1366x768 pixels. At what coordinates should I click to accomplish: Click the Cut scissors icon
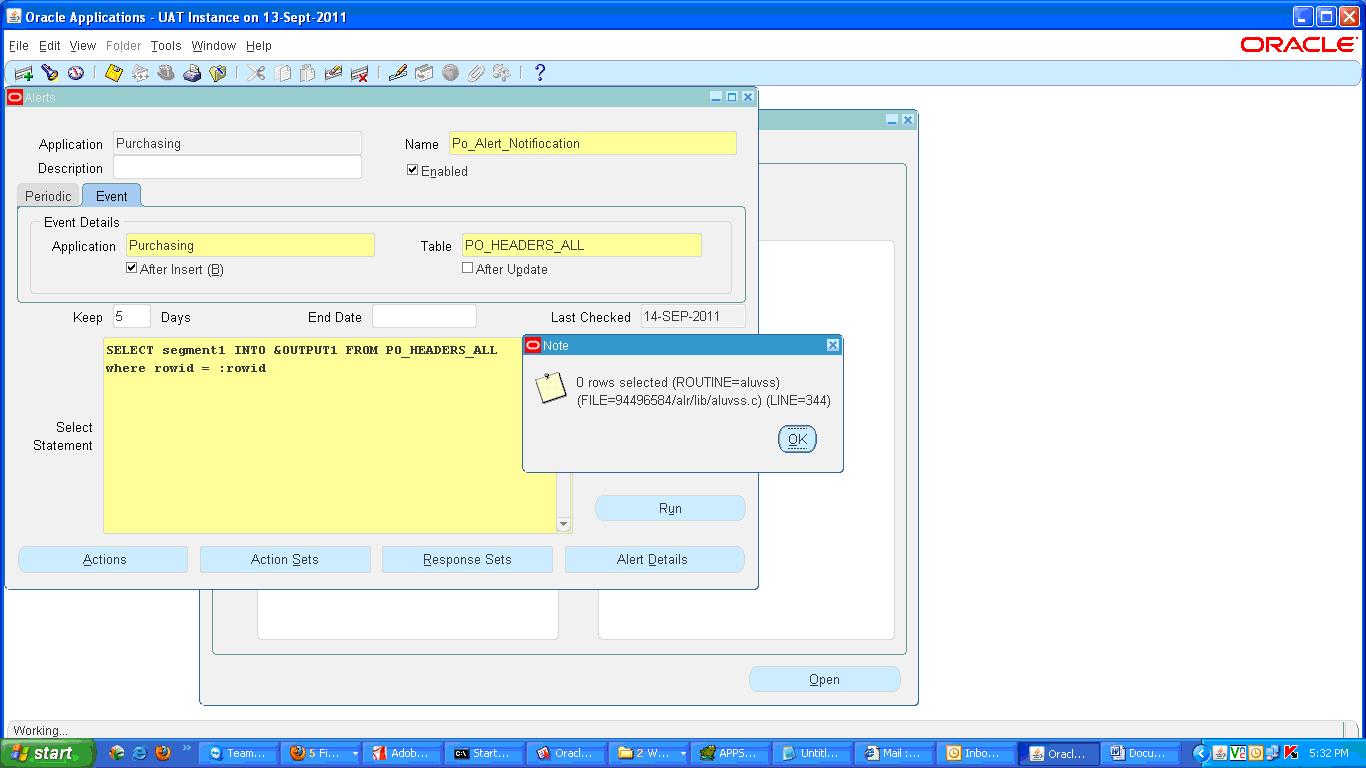pyautogui.click(x=256, y=73)
